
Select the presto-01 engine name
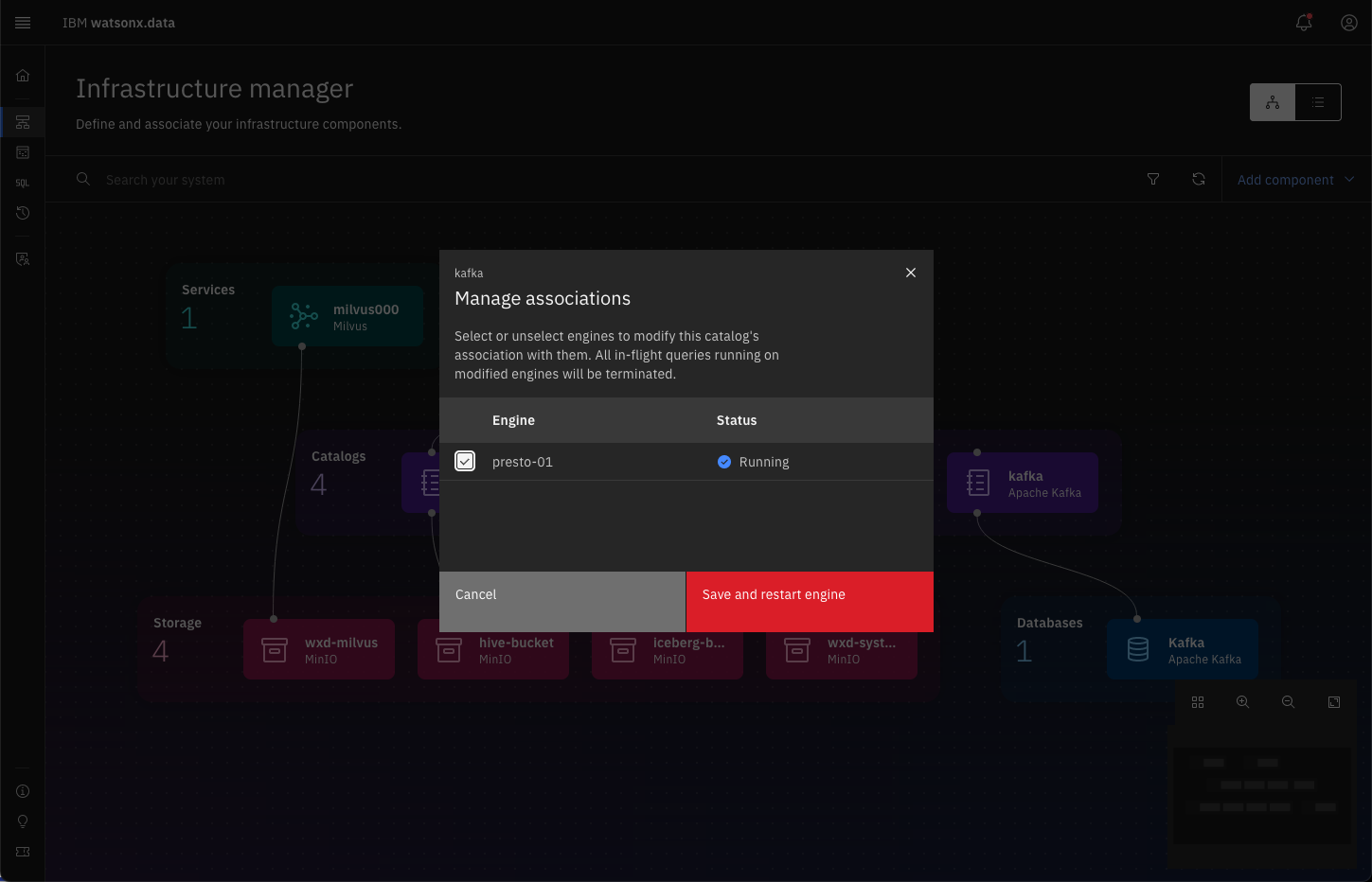[x=523, y=462]
